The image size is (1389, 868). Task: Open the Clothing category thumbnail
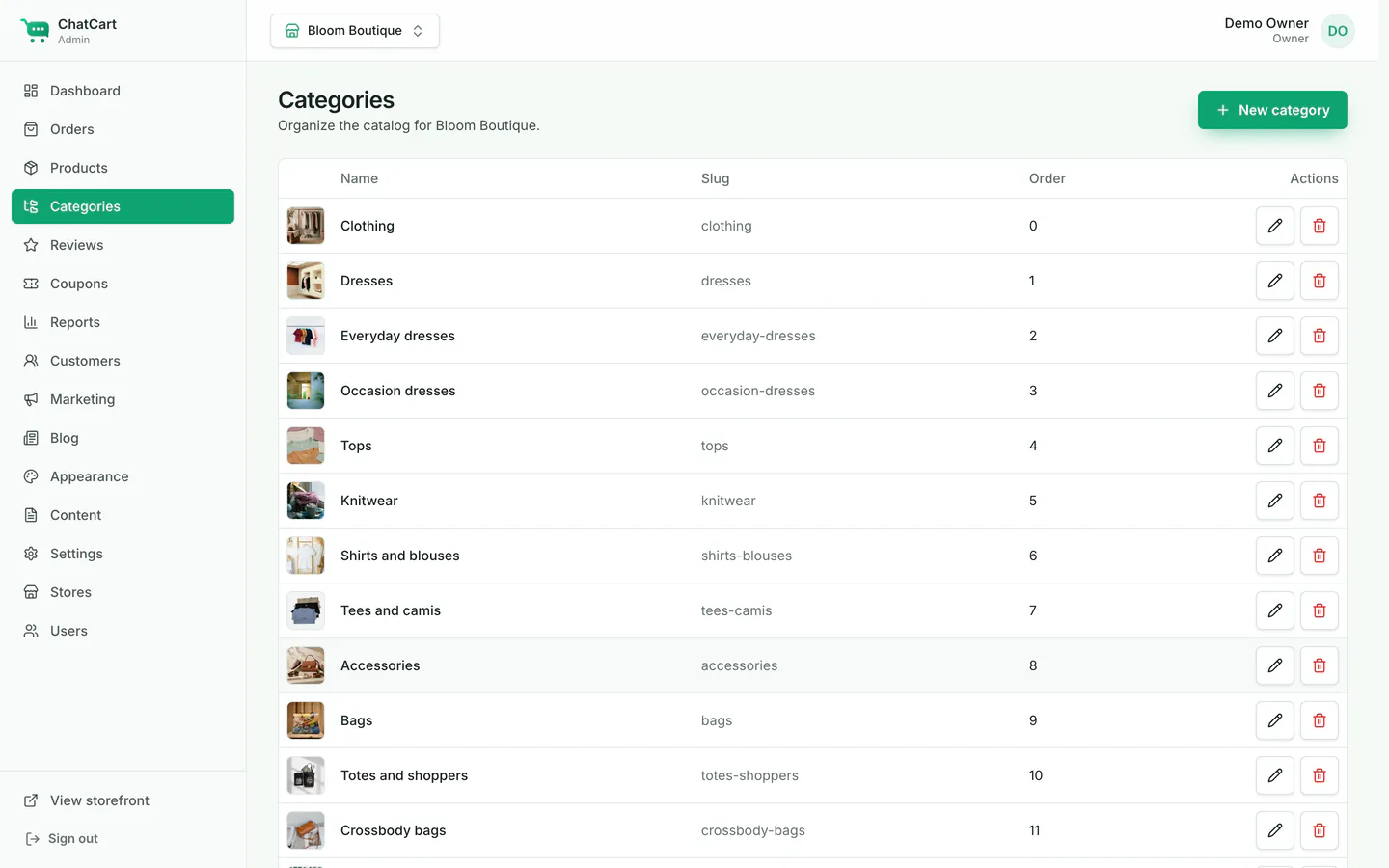pyautogui.click(x=306, y=226)
